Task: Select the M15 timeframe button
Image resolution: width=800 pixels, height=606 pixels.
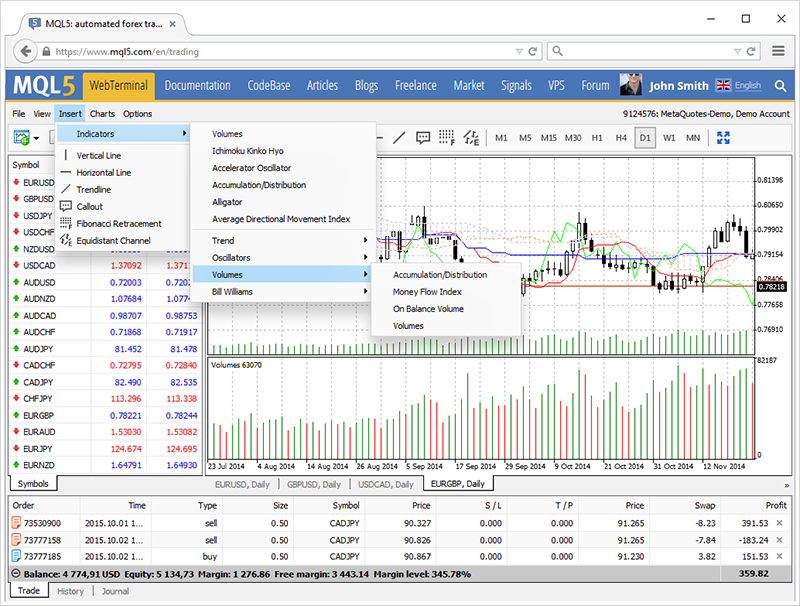Action: (548, 138)
